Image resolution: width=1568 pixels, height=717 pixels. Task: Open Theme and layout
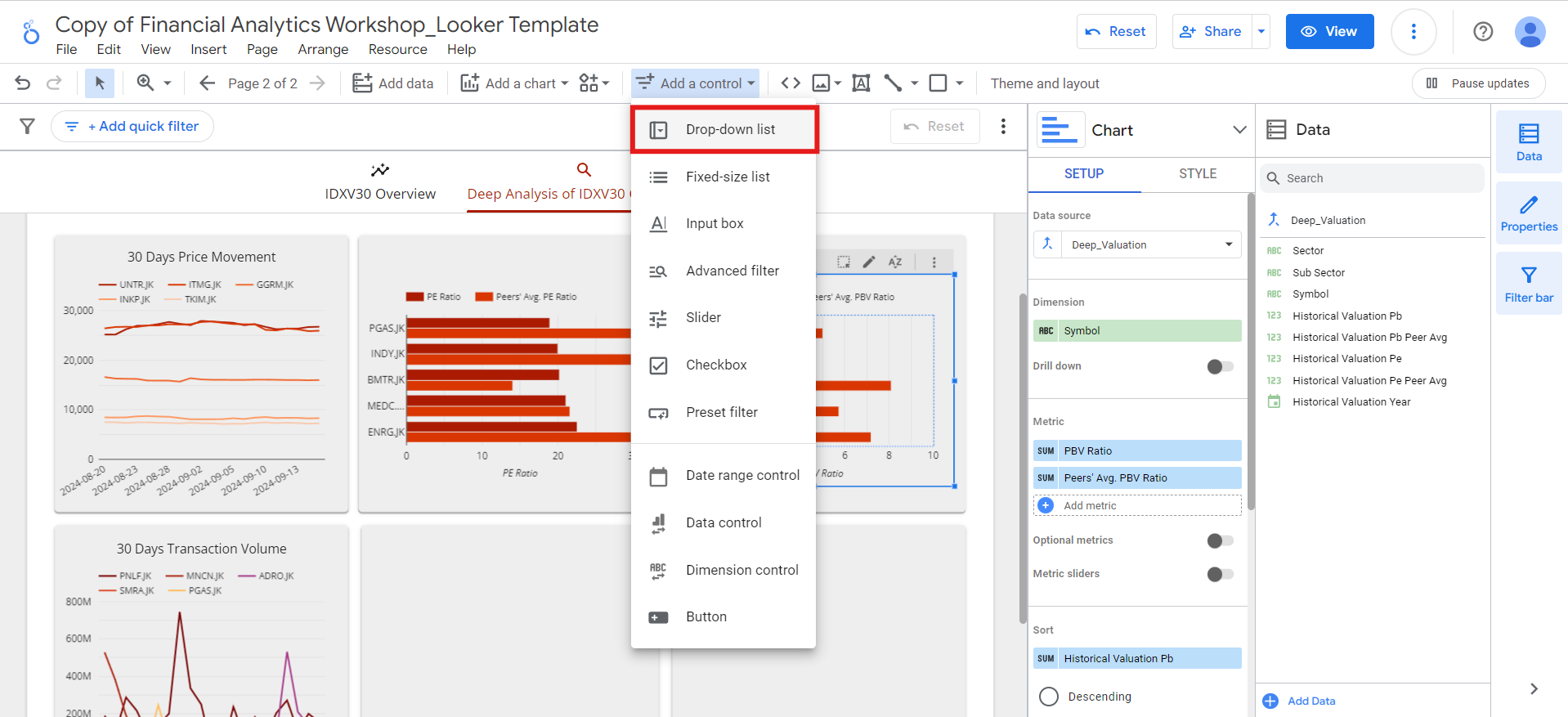tap(1045, 83)
